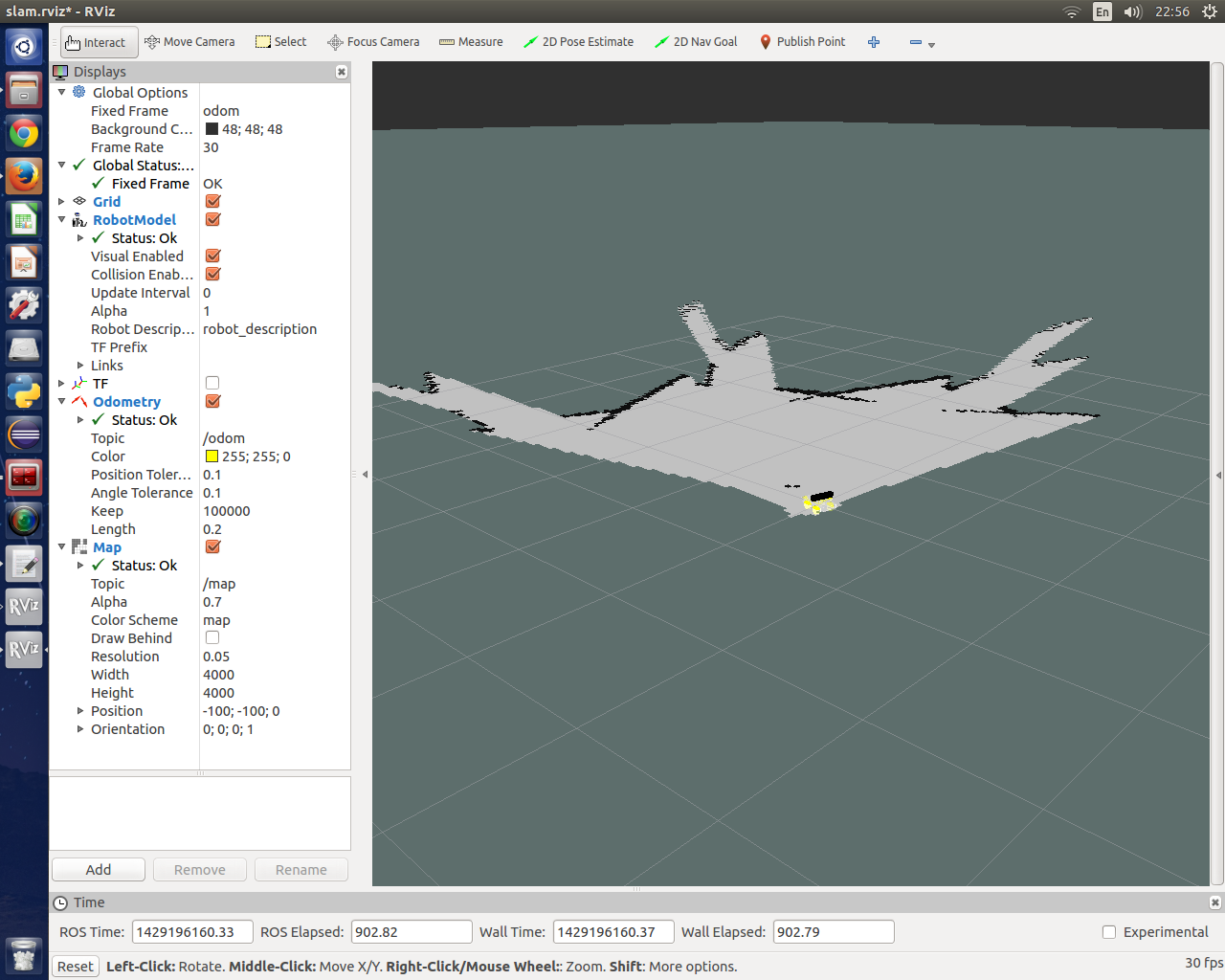Close the Displays panel

(x=342, y=72)
